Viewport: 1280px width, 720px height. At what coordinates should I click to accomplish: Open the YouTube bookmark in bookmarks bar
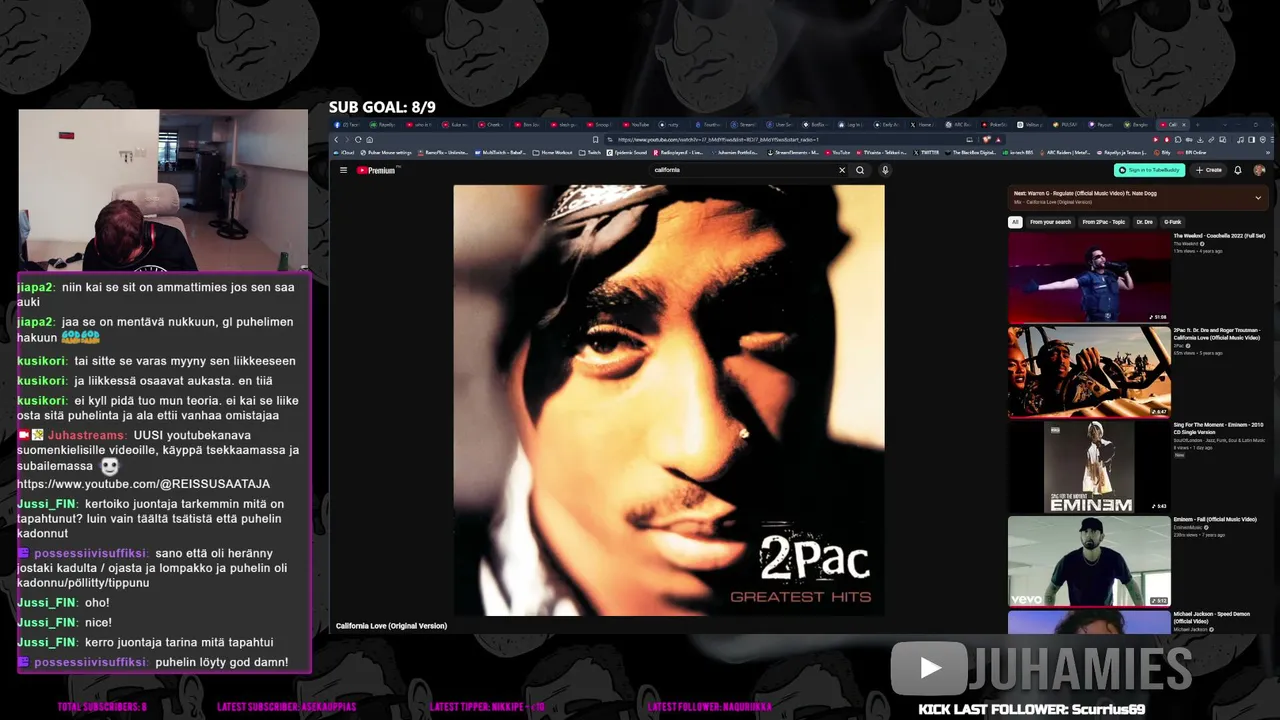(837, 153)
